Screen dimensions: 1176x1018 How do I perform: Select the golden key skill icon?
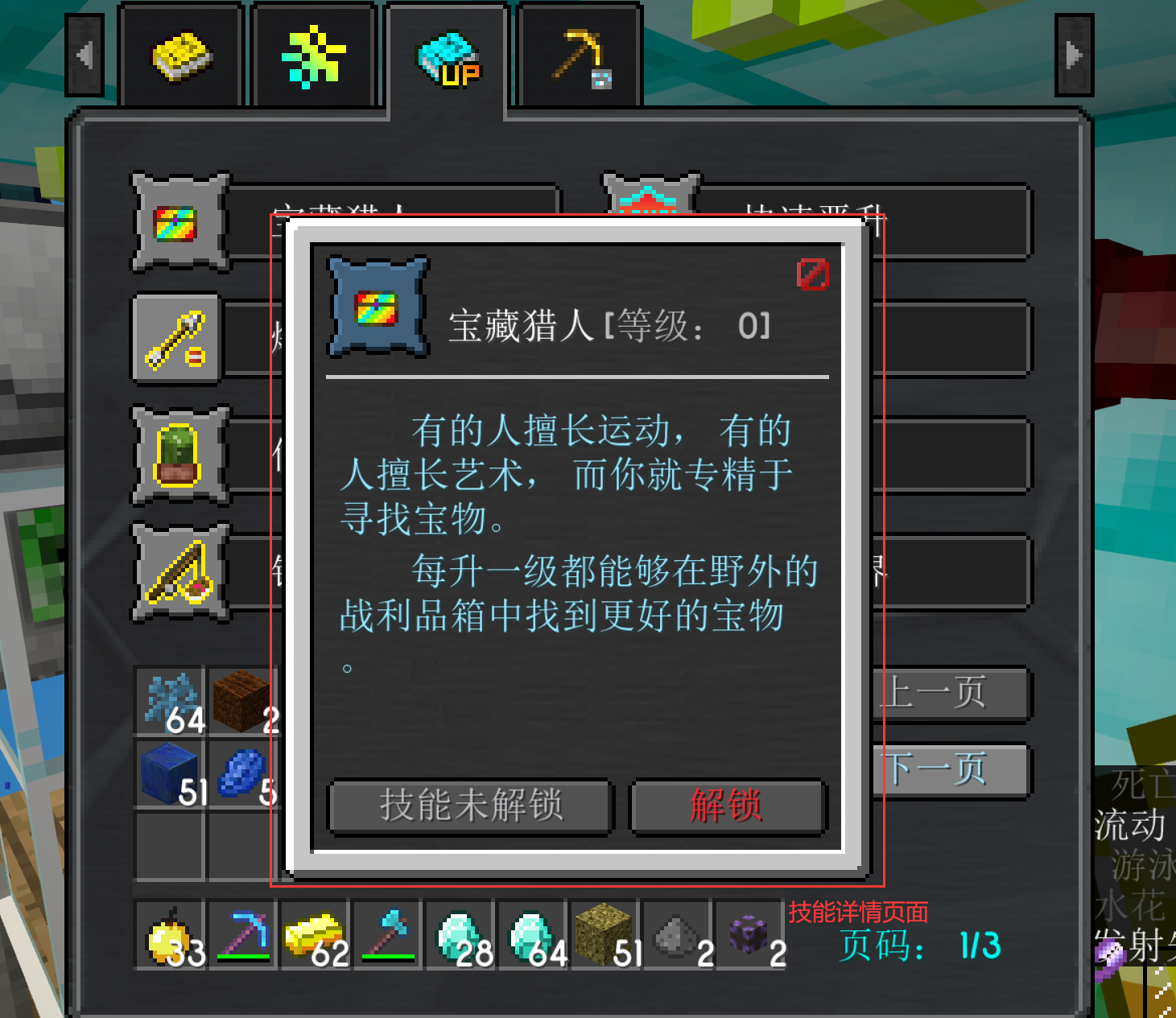[177, 339]
